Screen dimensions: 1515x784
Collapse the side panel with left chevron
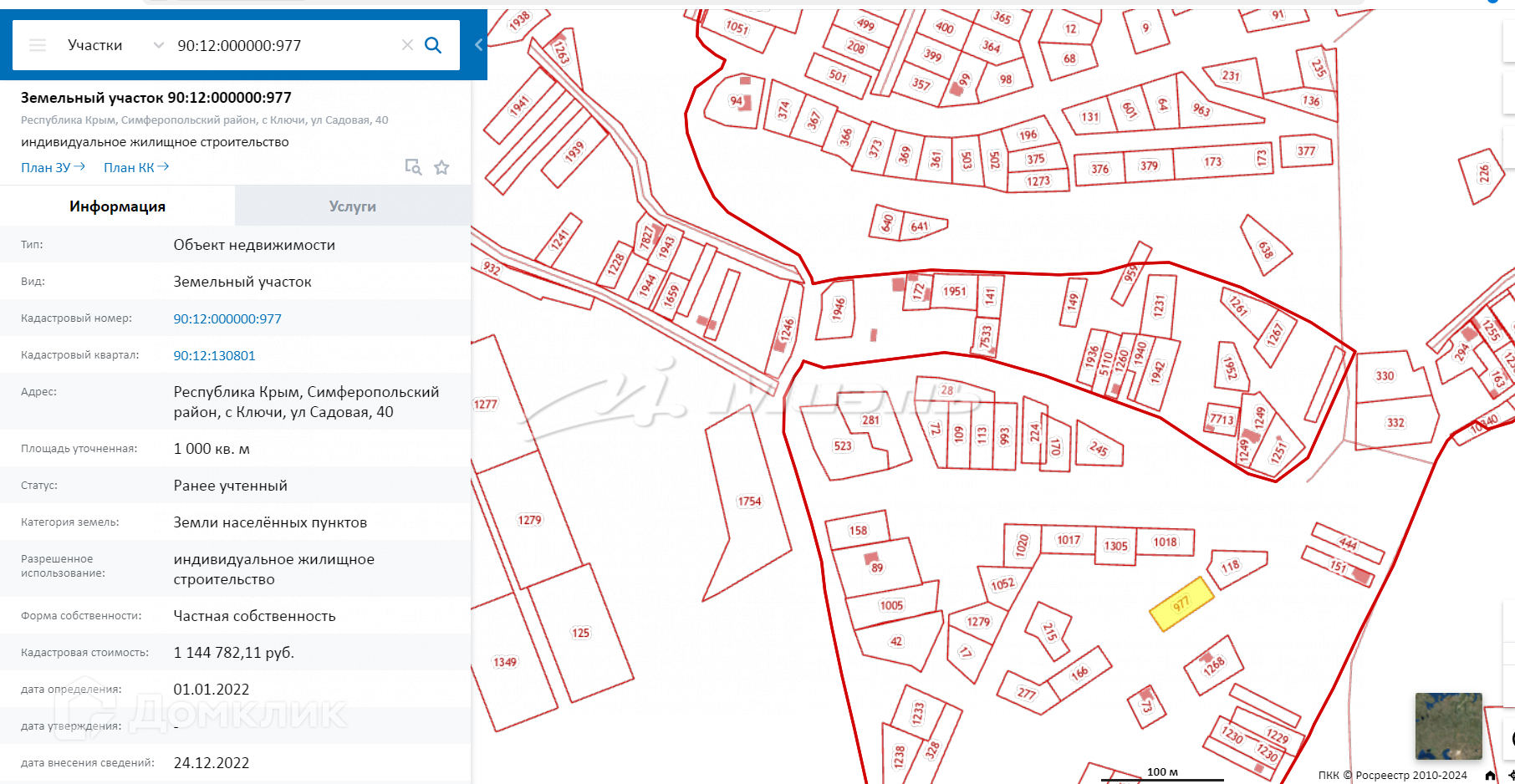click(478, 45)
